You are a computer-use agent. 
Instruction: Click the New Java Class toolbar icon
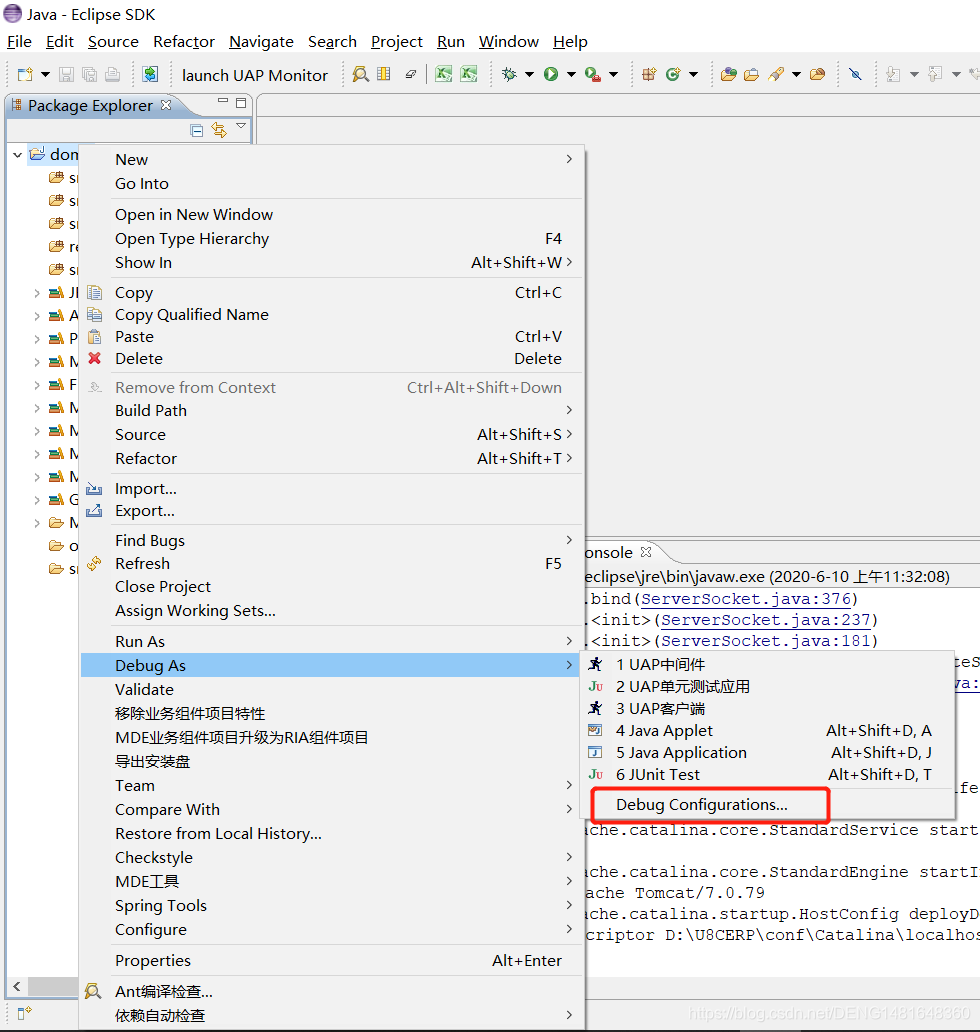tap(673, 74)
